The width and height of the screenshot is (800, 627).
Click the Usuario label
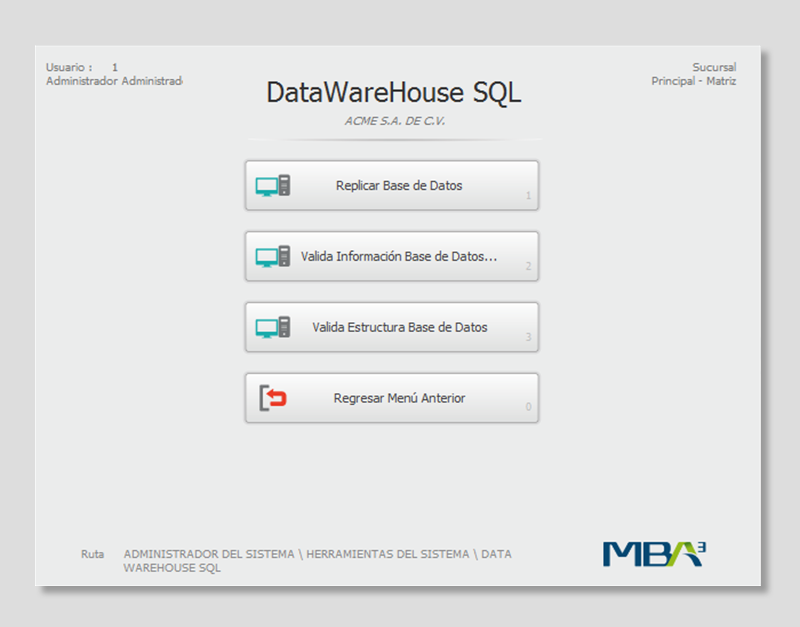click(69, 67)
